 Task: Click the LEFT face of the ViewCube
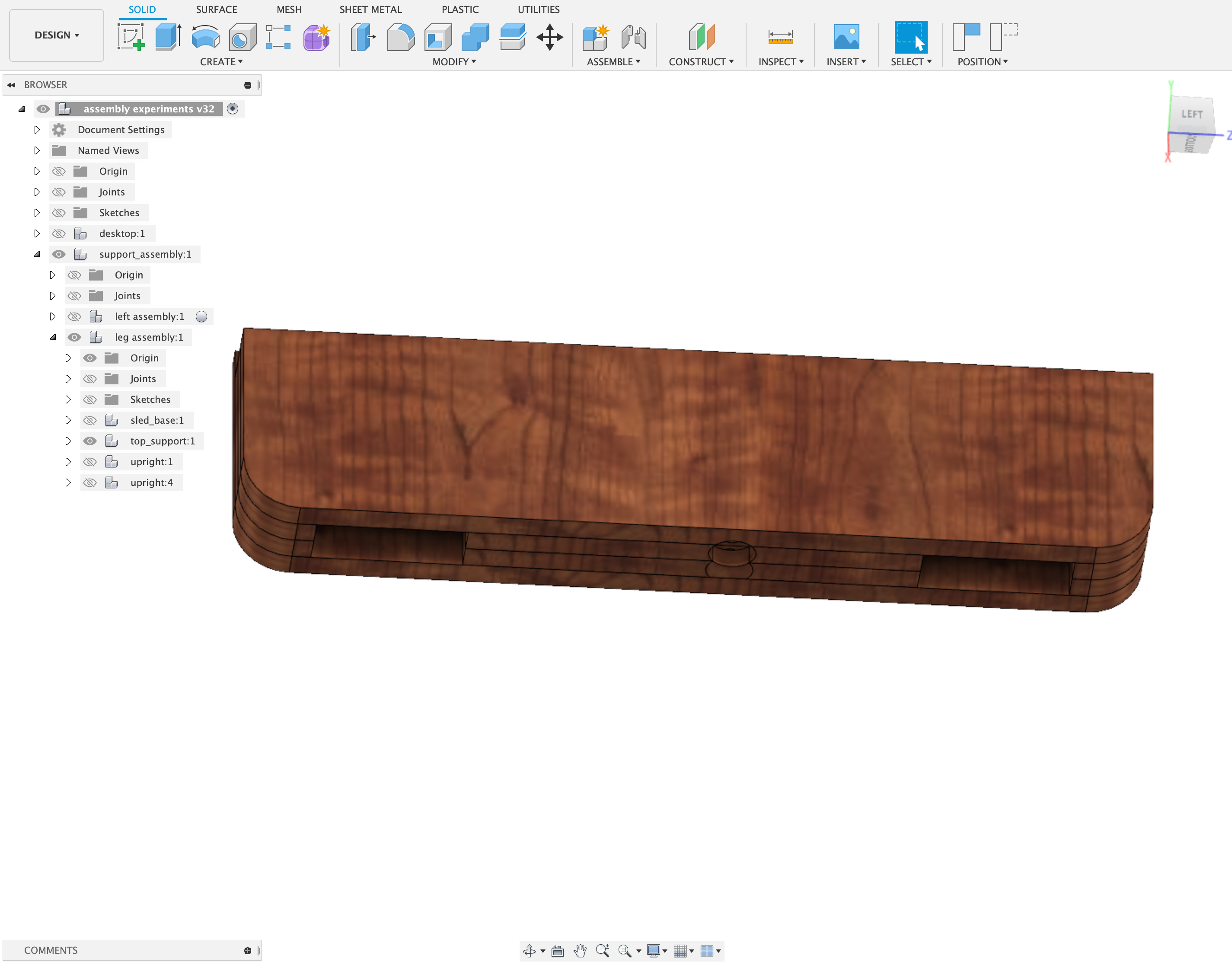(x=1192, y=114)
